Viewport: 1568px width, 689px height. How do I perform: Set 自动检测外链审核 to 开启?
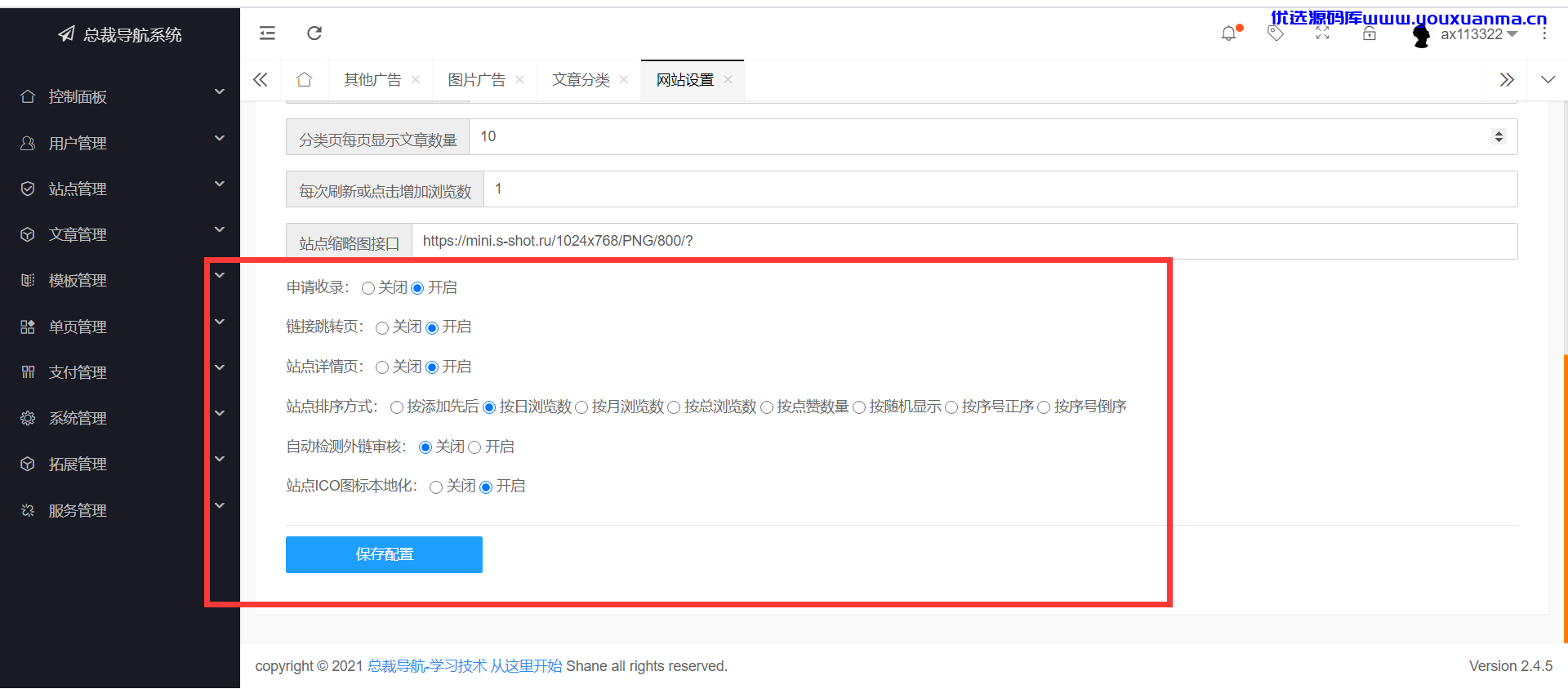[x=474, y=447]
